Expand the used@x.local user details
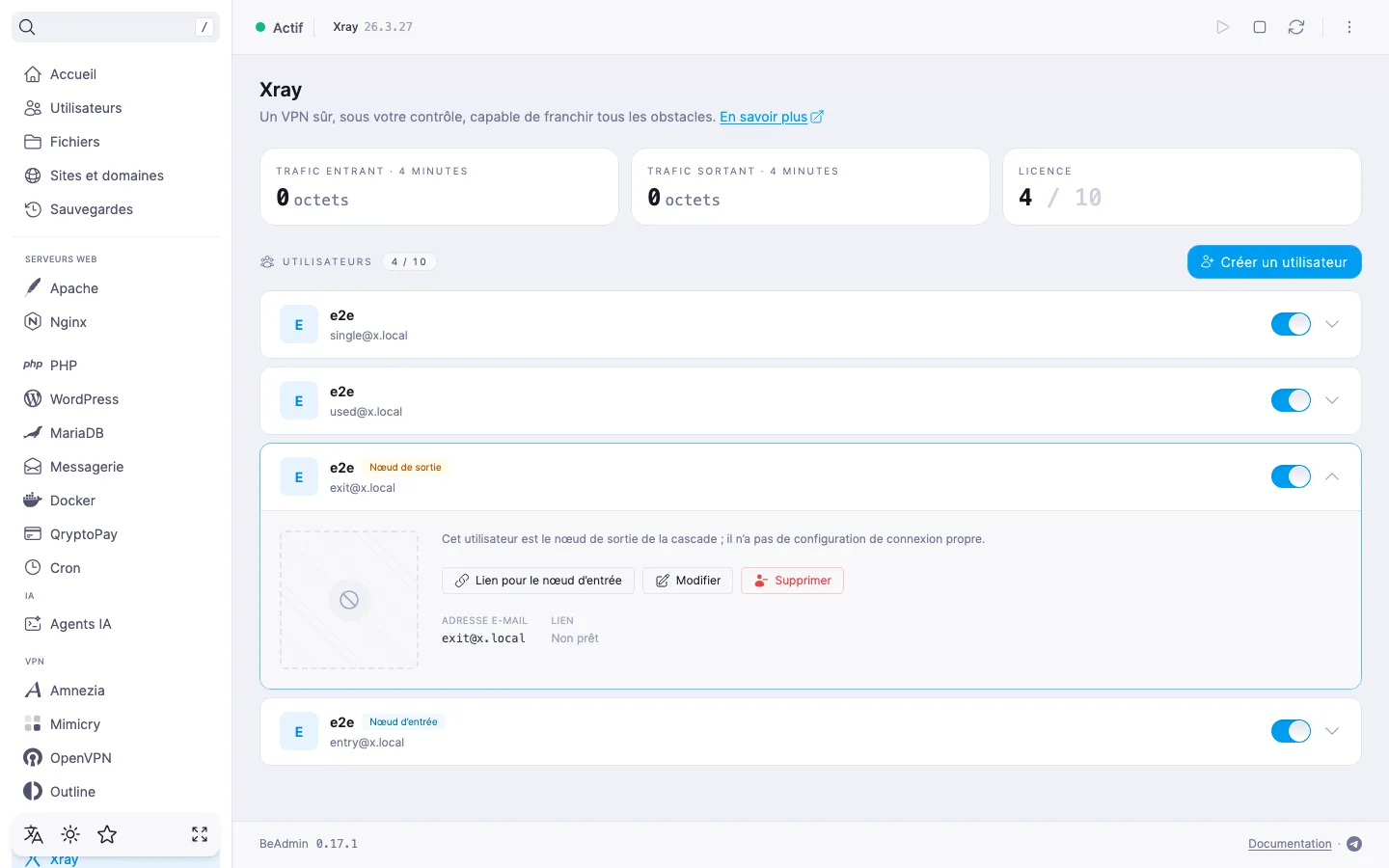 click(1332, 400)
